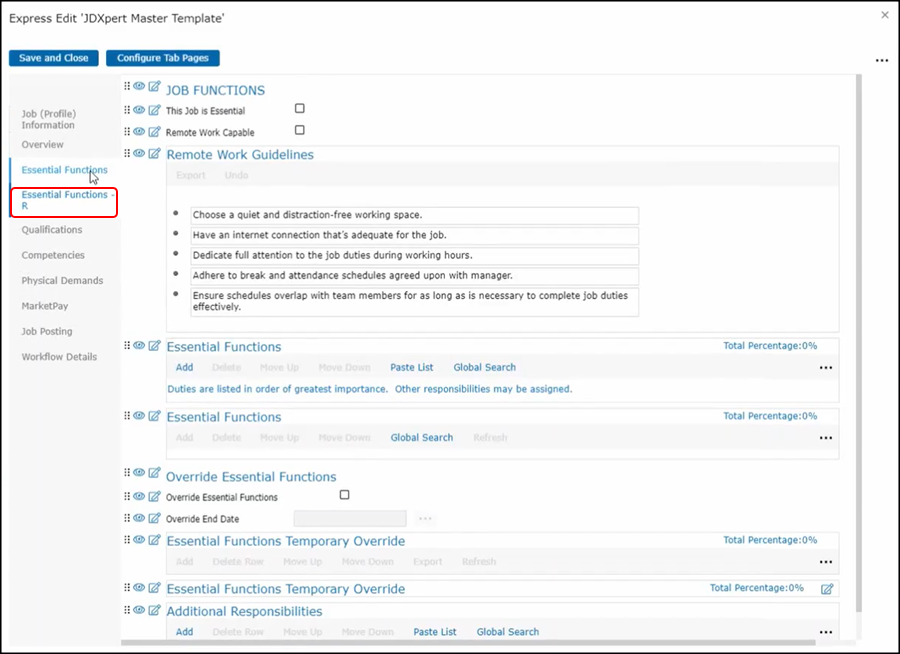Open the Override End Date picker ellipsis

click(x=425, y=519)
